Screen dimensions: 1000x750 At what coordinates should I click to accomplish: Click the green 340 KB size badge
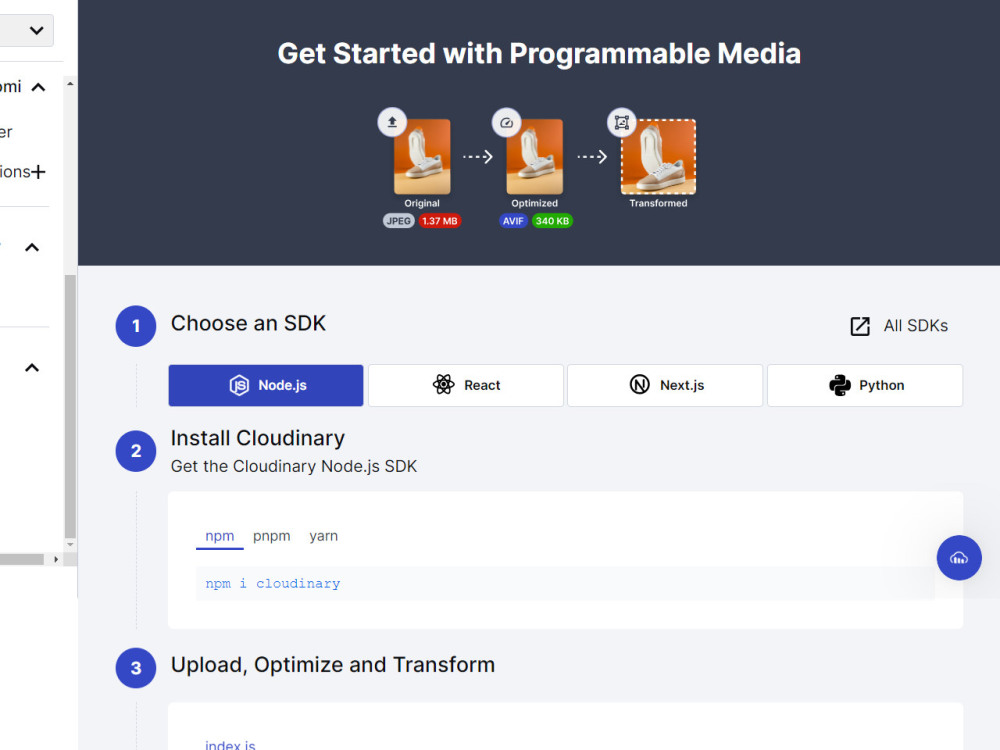(x=551, y=221)
